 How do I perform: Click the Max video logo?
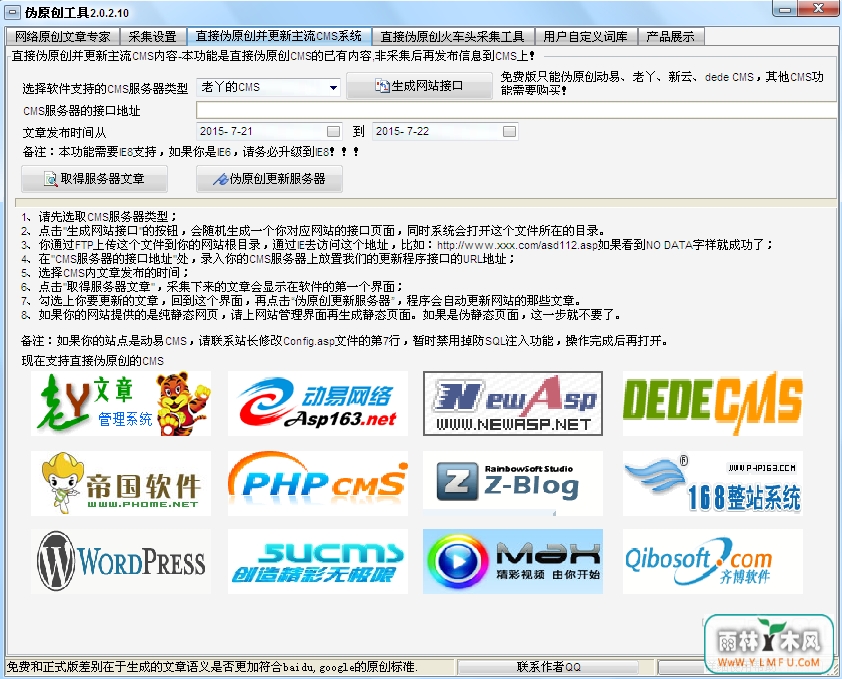(513, 561)
